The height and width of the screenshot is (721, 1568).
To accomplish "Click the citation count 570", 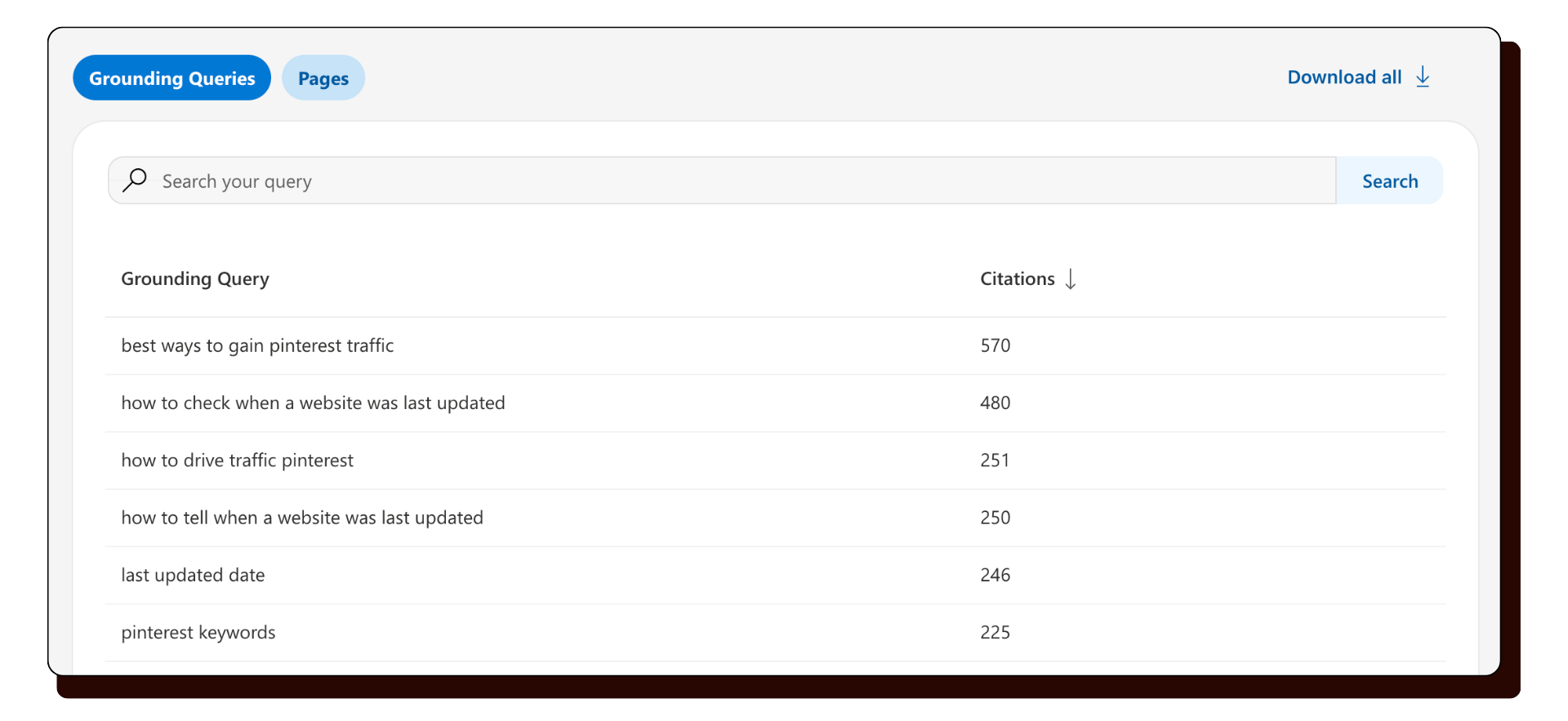I will click(x=995, y=345).
